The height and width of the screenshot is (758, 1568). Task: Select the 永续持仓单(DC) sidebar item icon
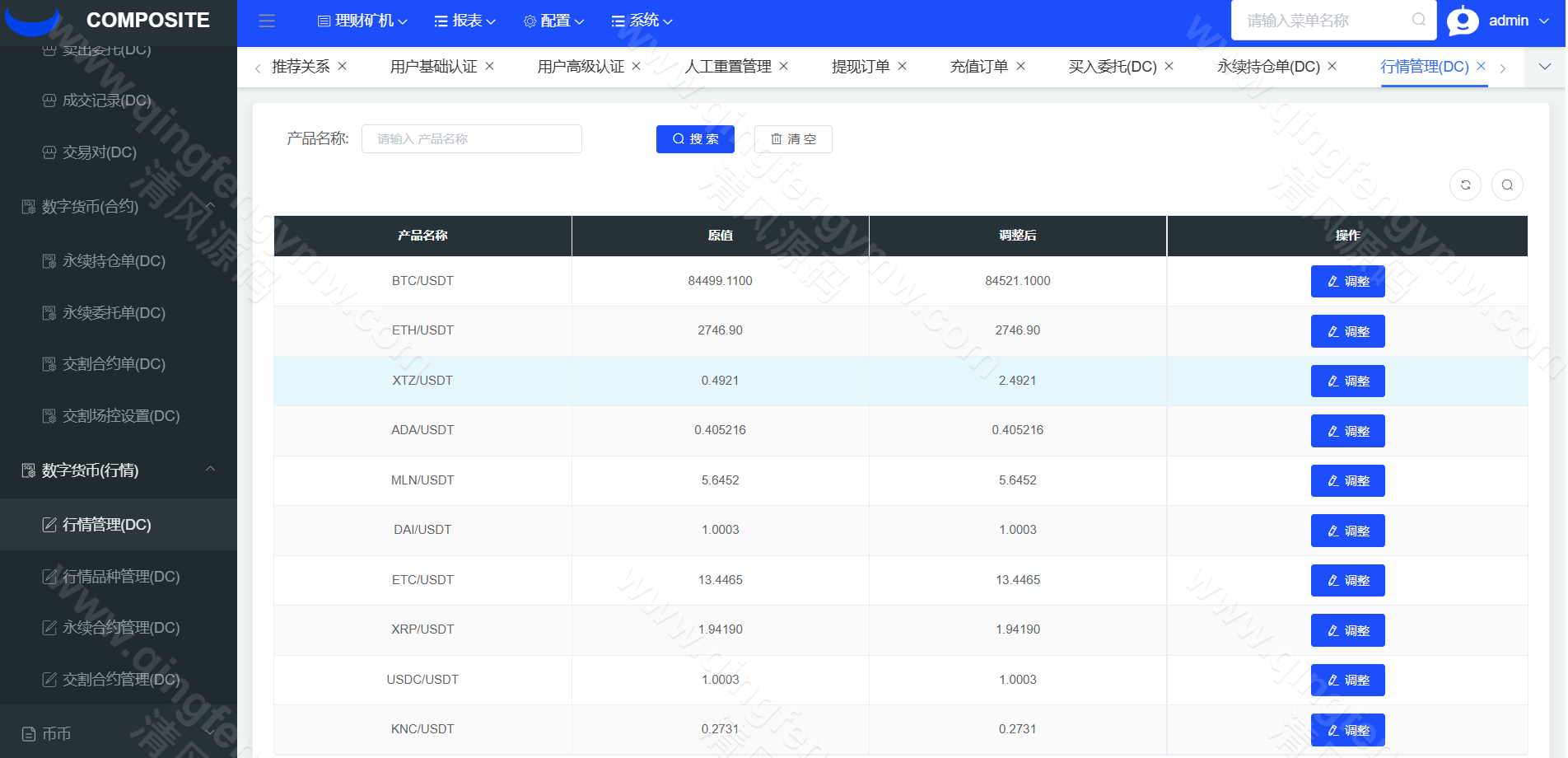click(49, 260)
